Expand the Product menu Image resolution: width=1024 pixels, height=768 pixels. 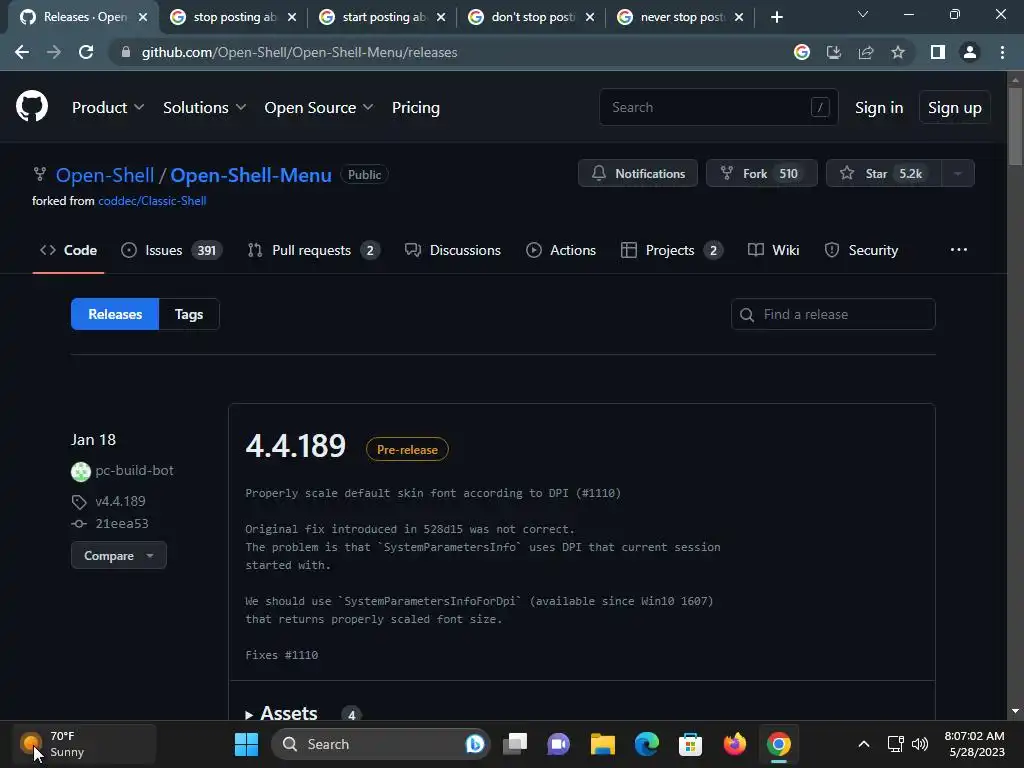(108, 108)
